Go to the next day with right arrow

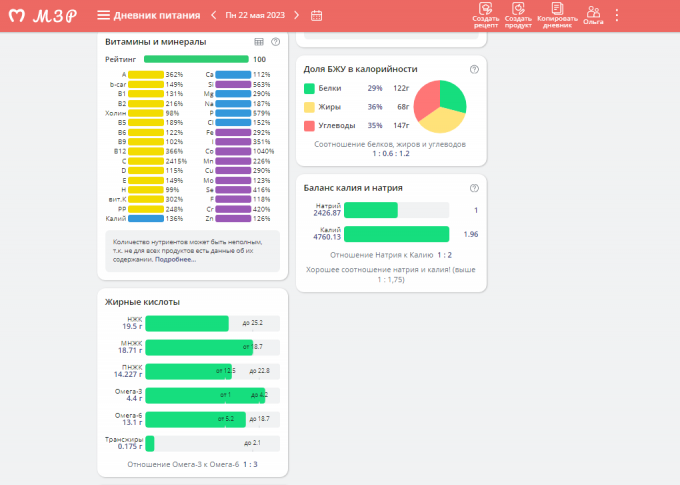pyautogui.click(x=299, y=15)
